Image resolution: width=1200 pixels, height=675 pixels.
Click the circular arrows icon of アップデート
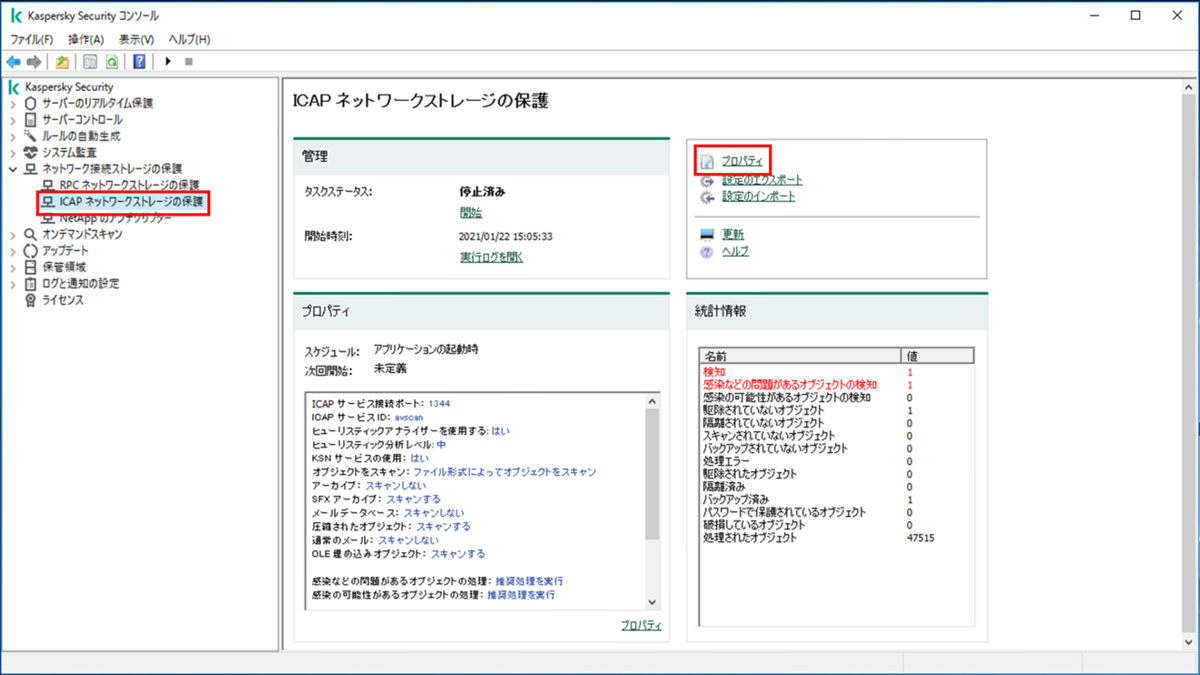30,250
